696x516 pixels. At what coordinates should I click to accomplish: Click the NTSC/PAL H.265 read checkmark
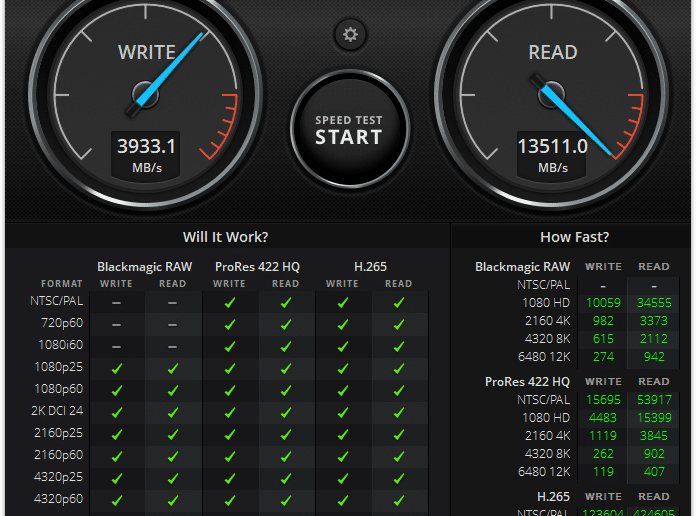tap(399, 303)
